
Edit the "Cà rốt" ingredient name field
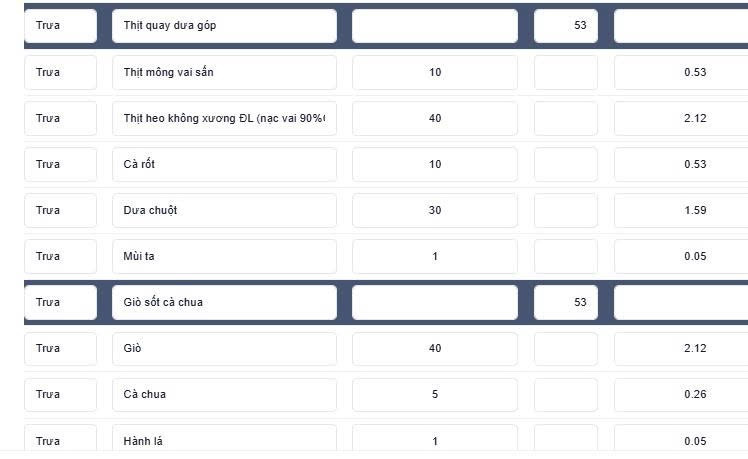pos(224,165)
